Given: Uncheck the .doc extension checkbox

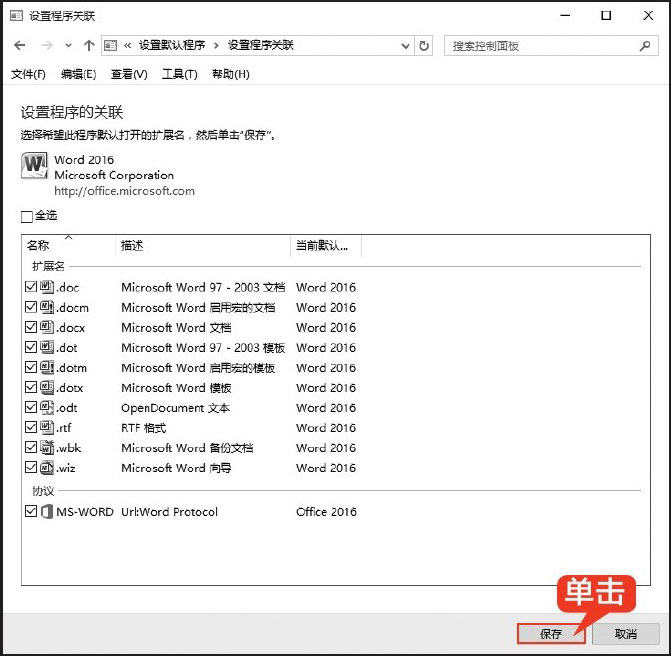Looking at the screenshot, I should 31,287.
